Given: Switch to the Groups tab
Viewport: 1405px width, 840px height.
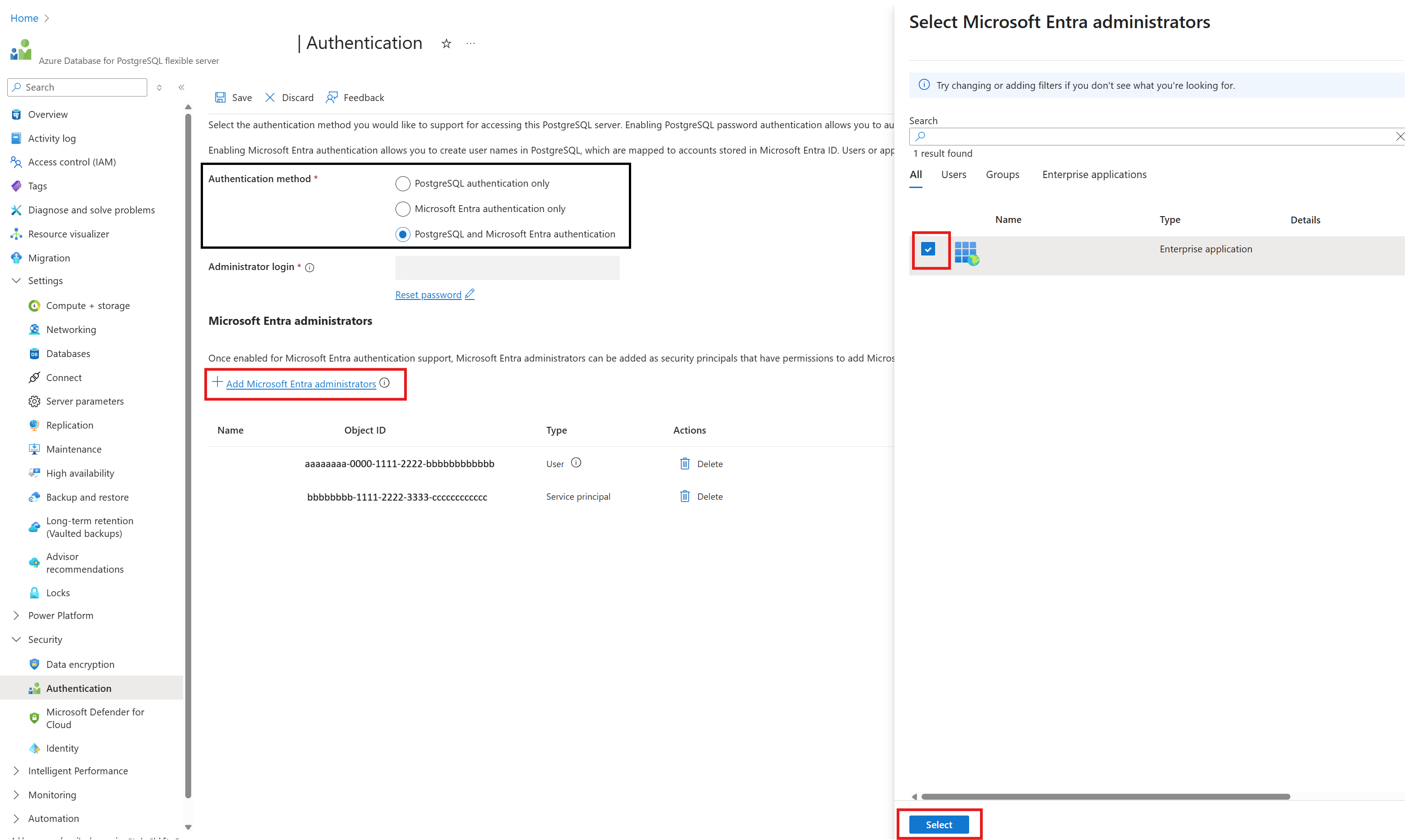Looking at the screenshot, I should click(1002, 175).
